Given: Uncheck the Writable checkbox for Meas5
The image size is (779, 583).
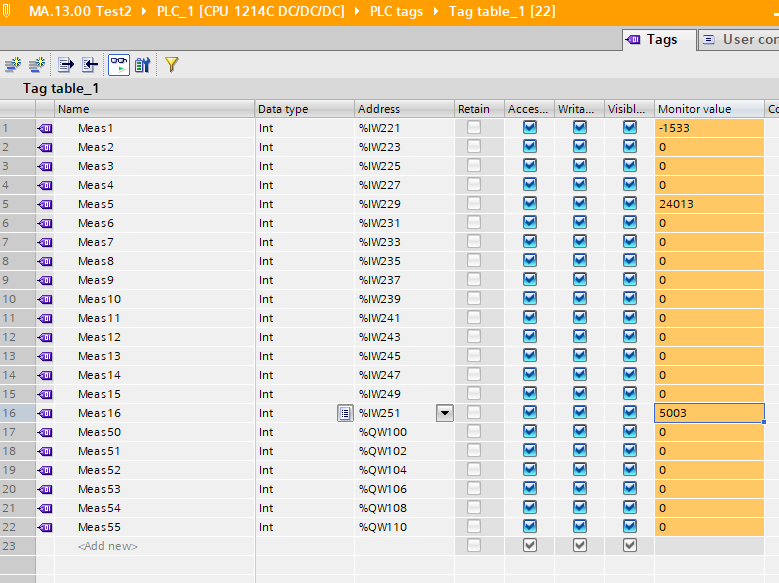Looking at the screenshot, I should [x=580, y=204].
